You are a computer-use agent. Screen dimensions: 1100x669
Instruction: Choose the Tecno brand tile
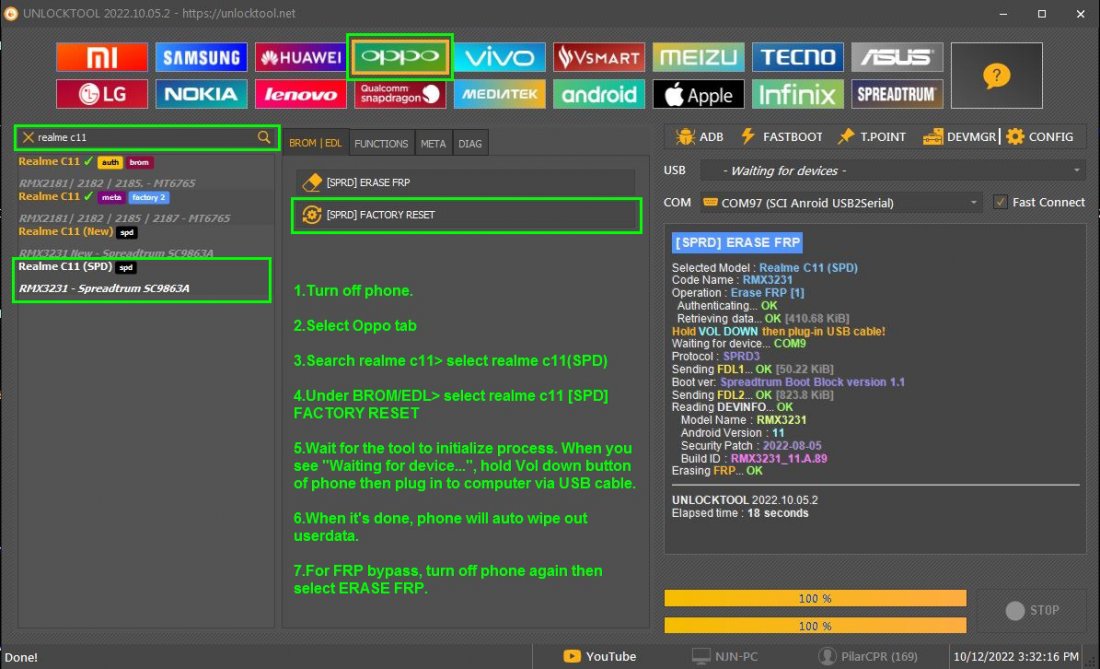pos(798,57)
